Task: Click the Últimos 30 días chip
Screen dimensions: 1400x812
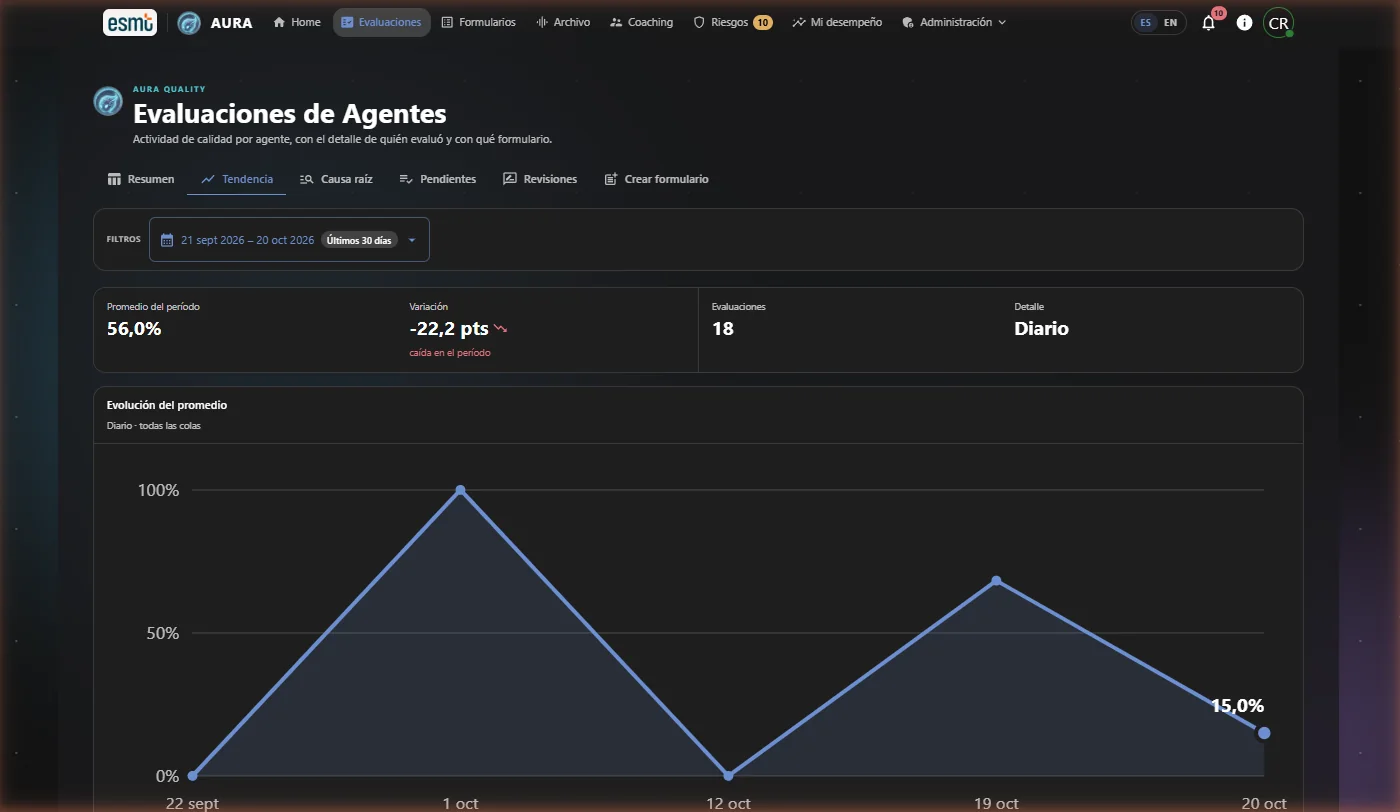Action: [359, 240]
